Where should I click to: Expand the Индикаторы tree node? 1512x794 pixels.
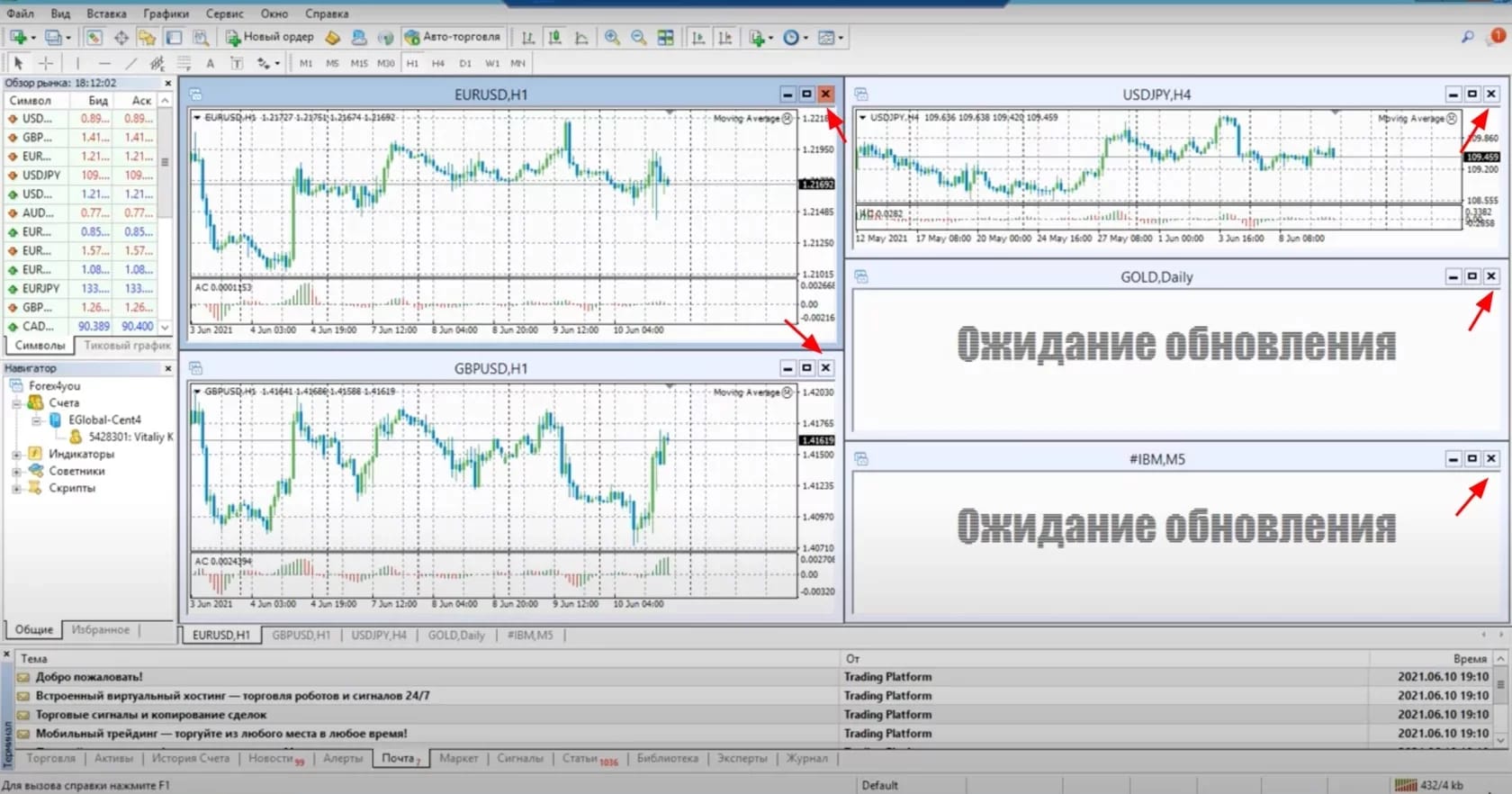[16, 454]
